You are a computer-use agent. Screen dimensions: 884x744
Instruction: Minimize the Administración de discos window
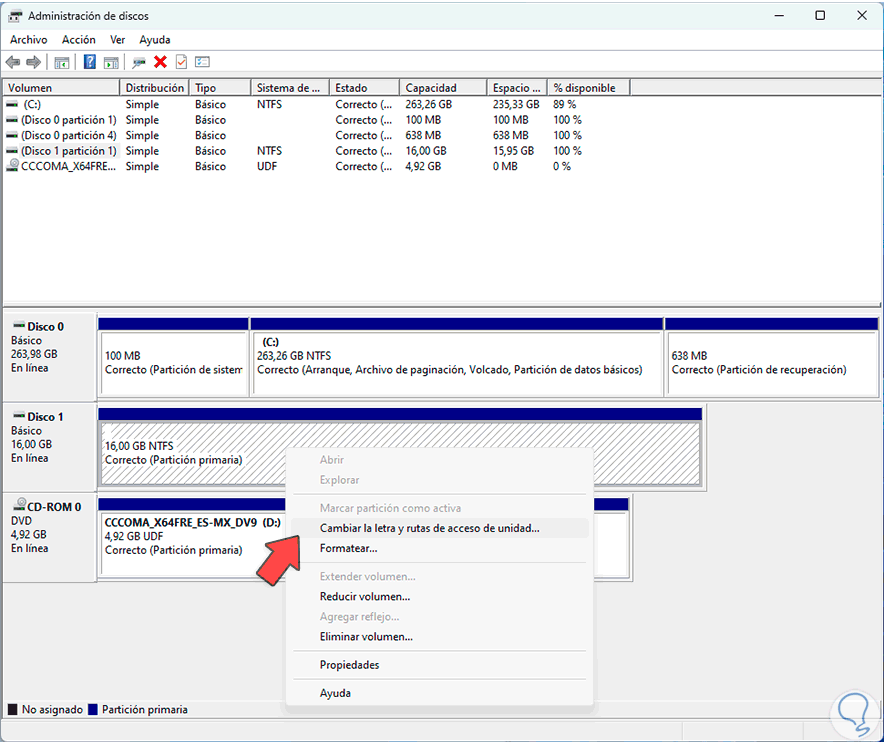tap(779, 16)
